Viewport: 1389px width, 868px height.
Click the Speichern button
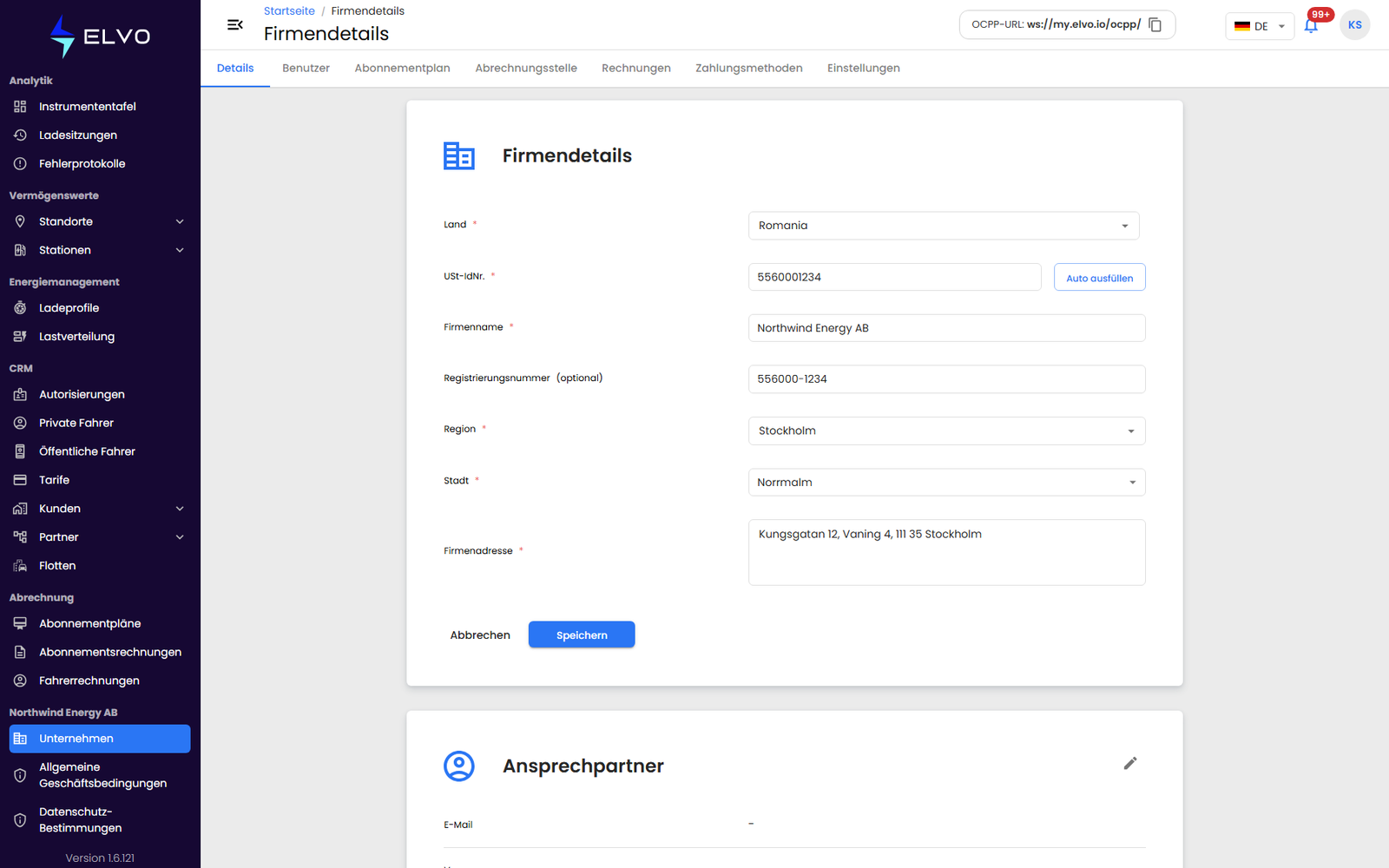click(582, 635)
